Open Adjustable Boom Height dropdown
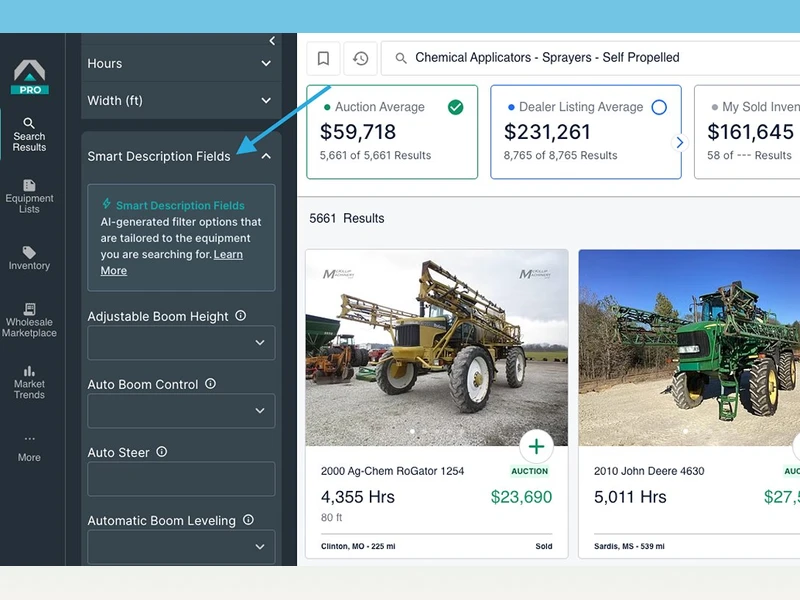800x600 pixels. [181, 342]
